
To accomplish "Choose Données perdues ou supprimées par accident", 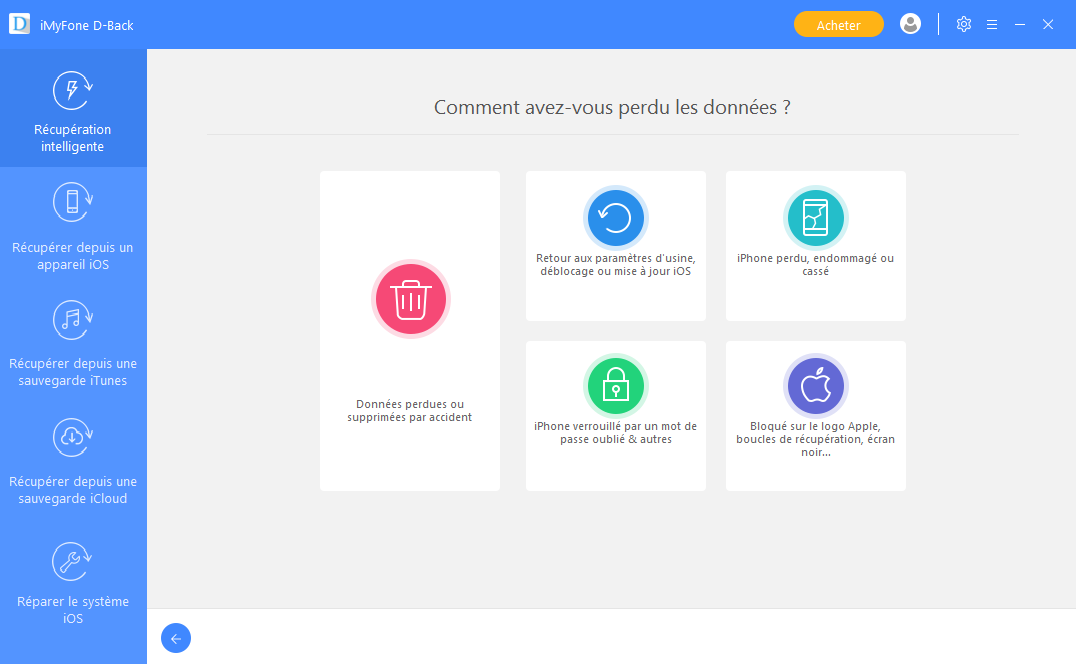I will [x=410, y=411].
